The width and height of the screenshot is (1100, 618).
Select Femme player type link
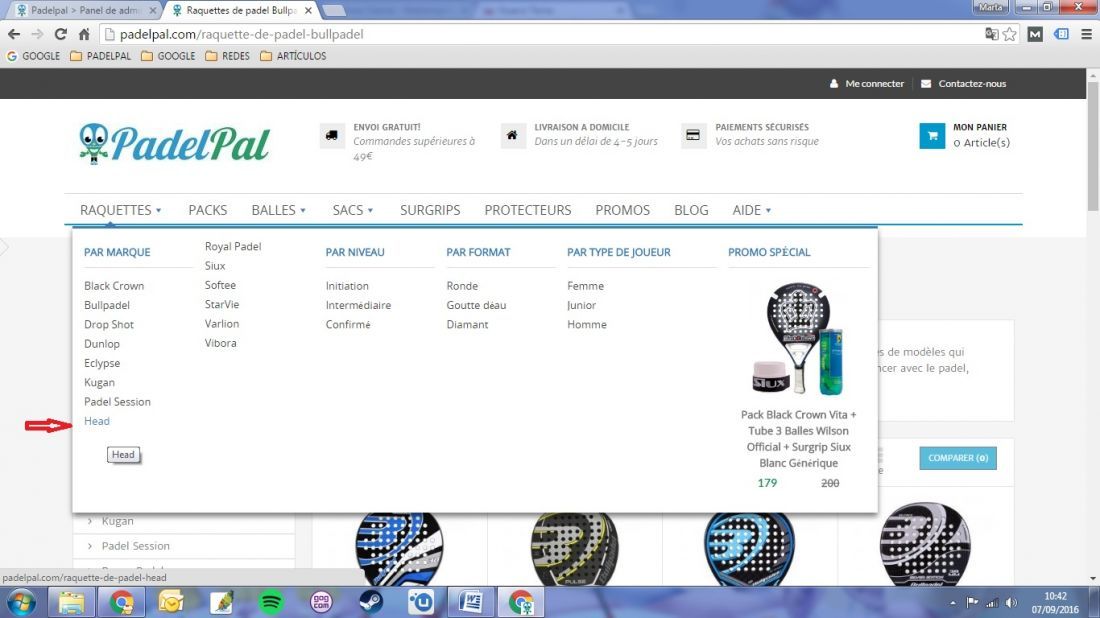585,286
